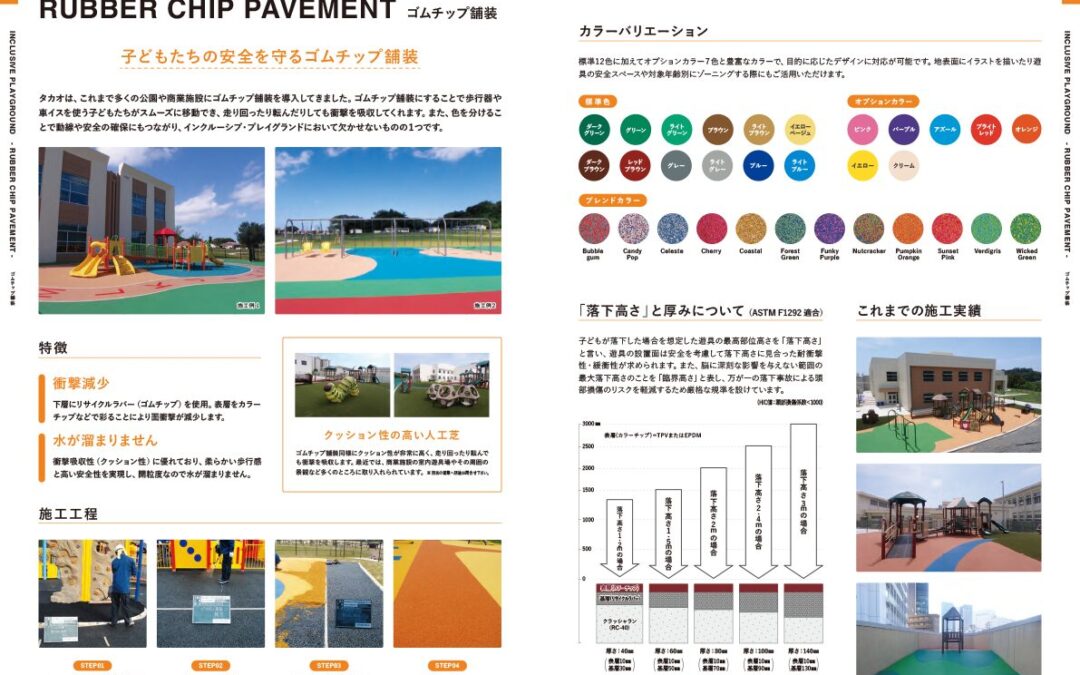The width and height of the screenshot is (1080, 675).
Task: Click the 3m fall height arrow
Action: pyautogui.click(x=802, y=500)
